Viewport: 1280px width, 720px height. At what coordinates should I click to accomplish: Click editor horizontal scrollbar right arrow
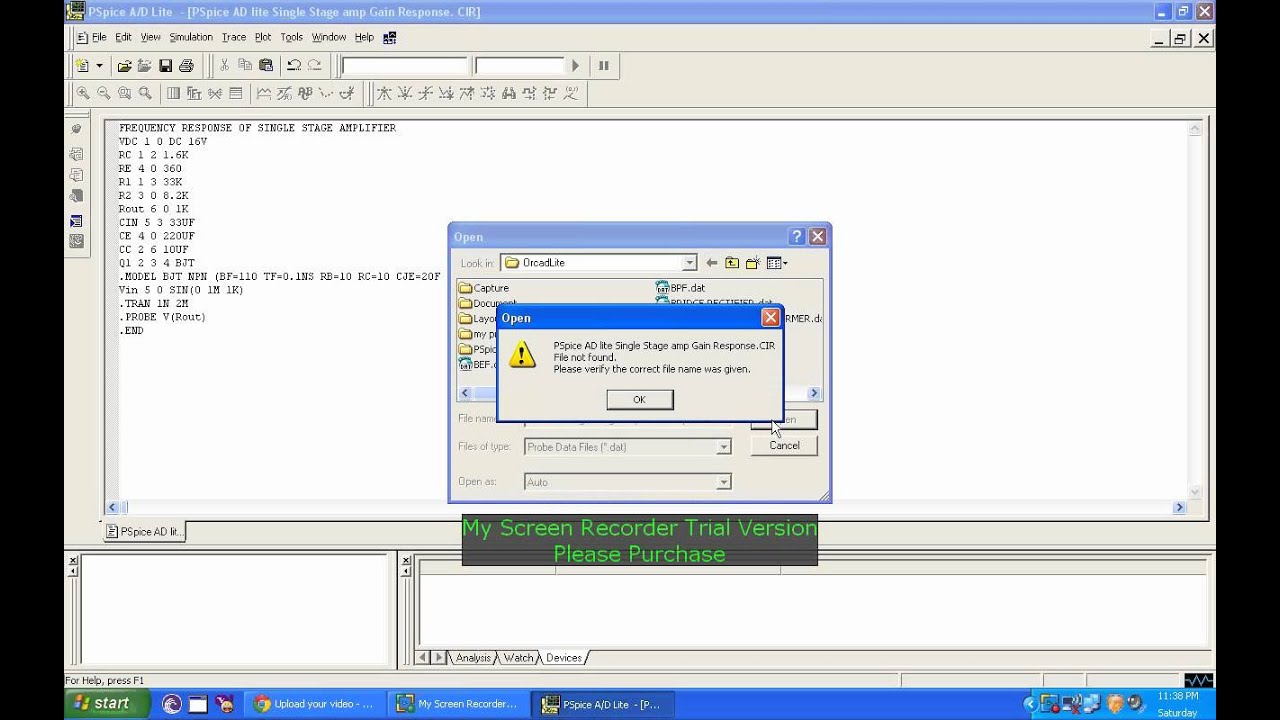click(1180, 508)
